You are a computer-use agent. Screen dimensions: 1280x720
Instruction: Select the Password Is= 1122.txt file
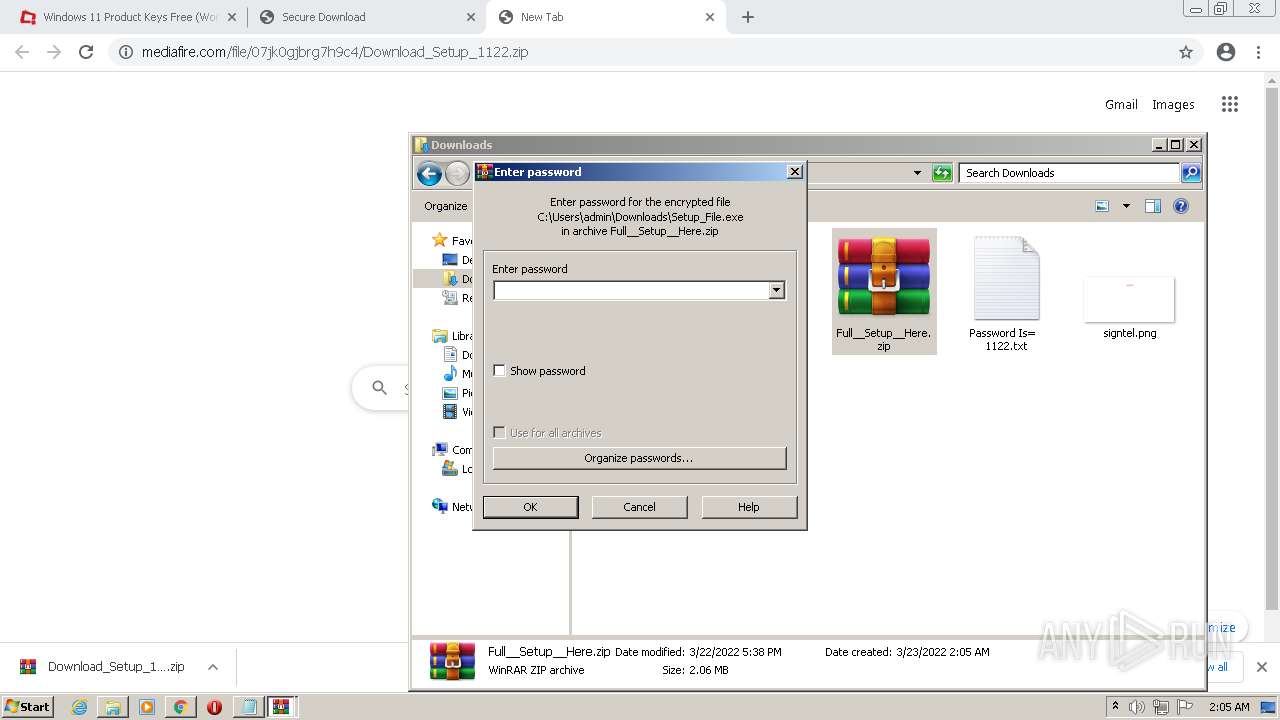[x=1005, y=293]
